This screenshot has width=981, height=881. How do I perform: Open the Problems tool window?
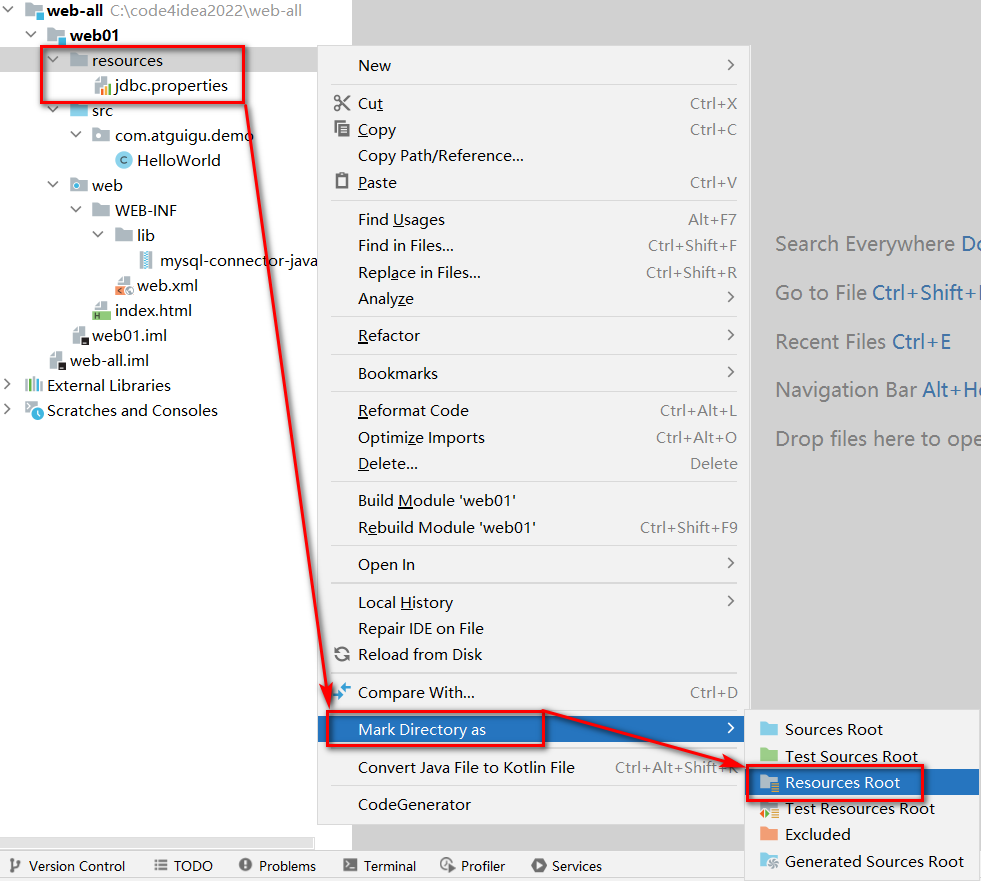point(277,866)
